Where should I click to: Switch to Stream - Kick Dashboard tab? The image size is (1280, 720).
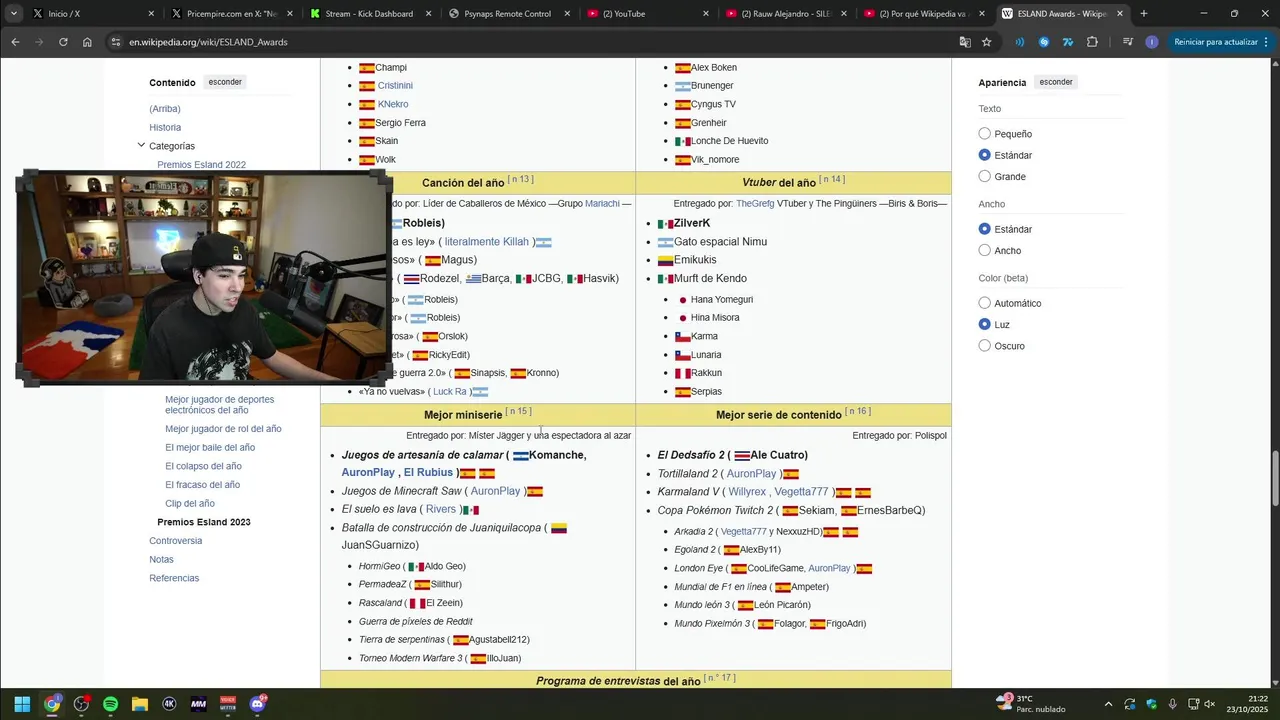pos(370,14)
